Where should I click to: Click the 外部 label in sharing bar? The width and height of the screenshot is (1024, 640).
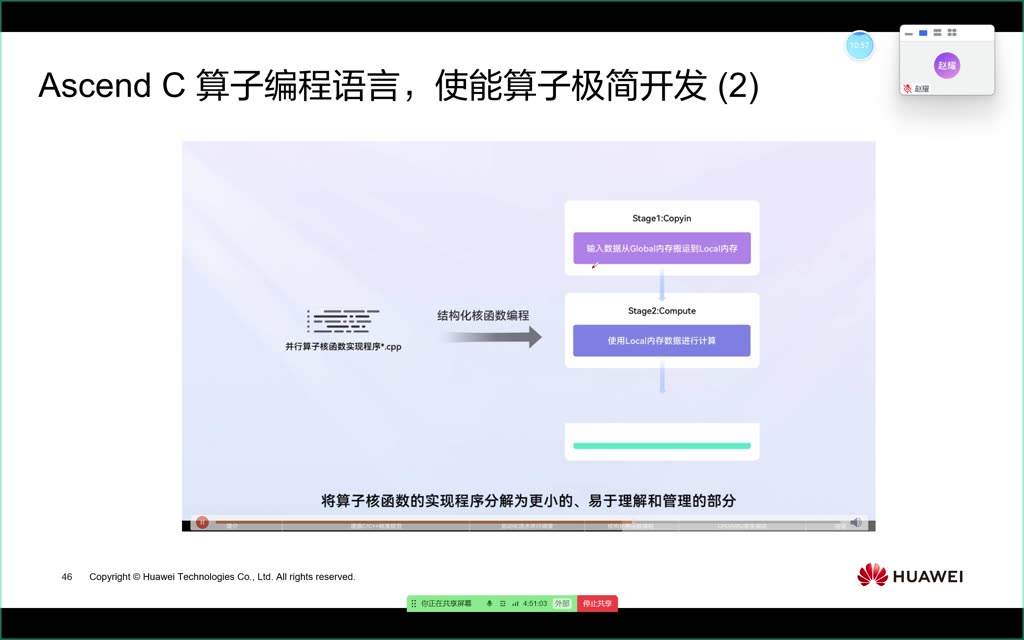[x=562, y=603]
